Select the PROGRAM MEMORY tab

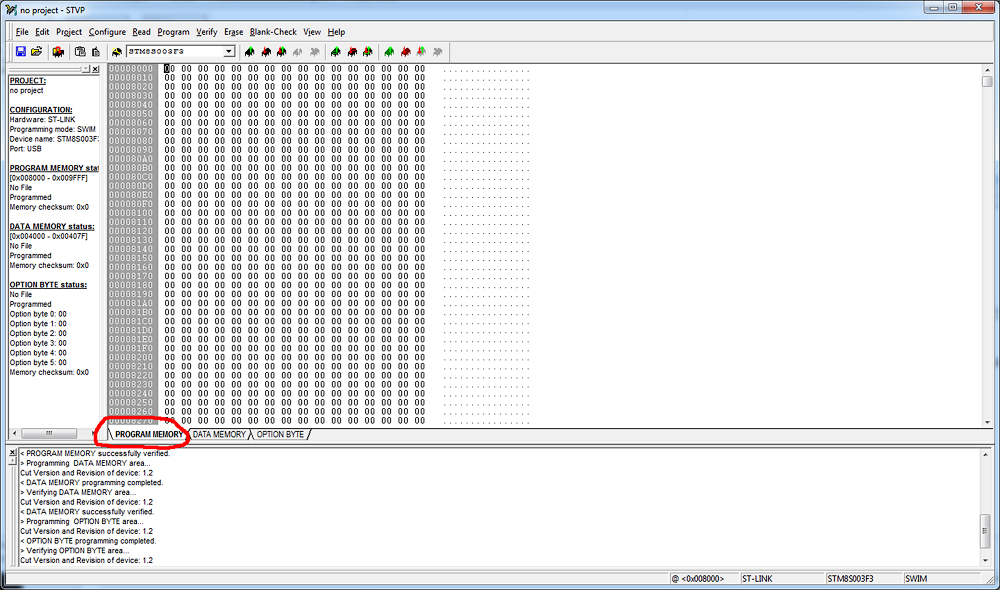click(149, 435)
